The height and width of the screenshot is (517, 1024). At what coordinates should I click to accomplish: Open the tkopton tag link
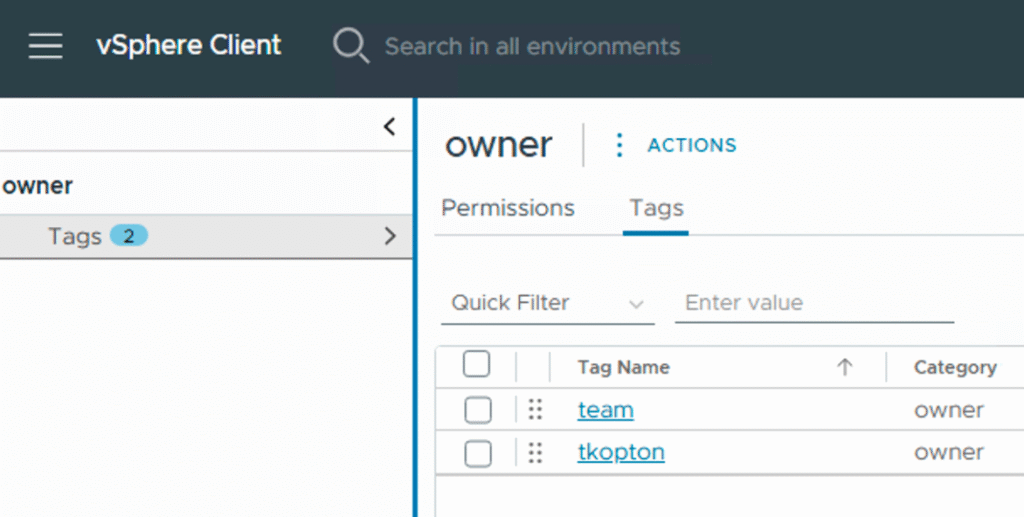coord(621,453)
